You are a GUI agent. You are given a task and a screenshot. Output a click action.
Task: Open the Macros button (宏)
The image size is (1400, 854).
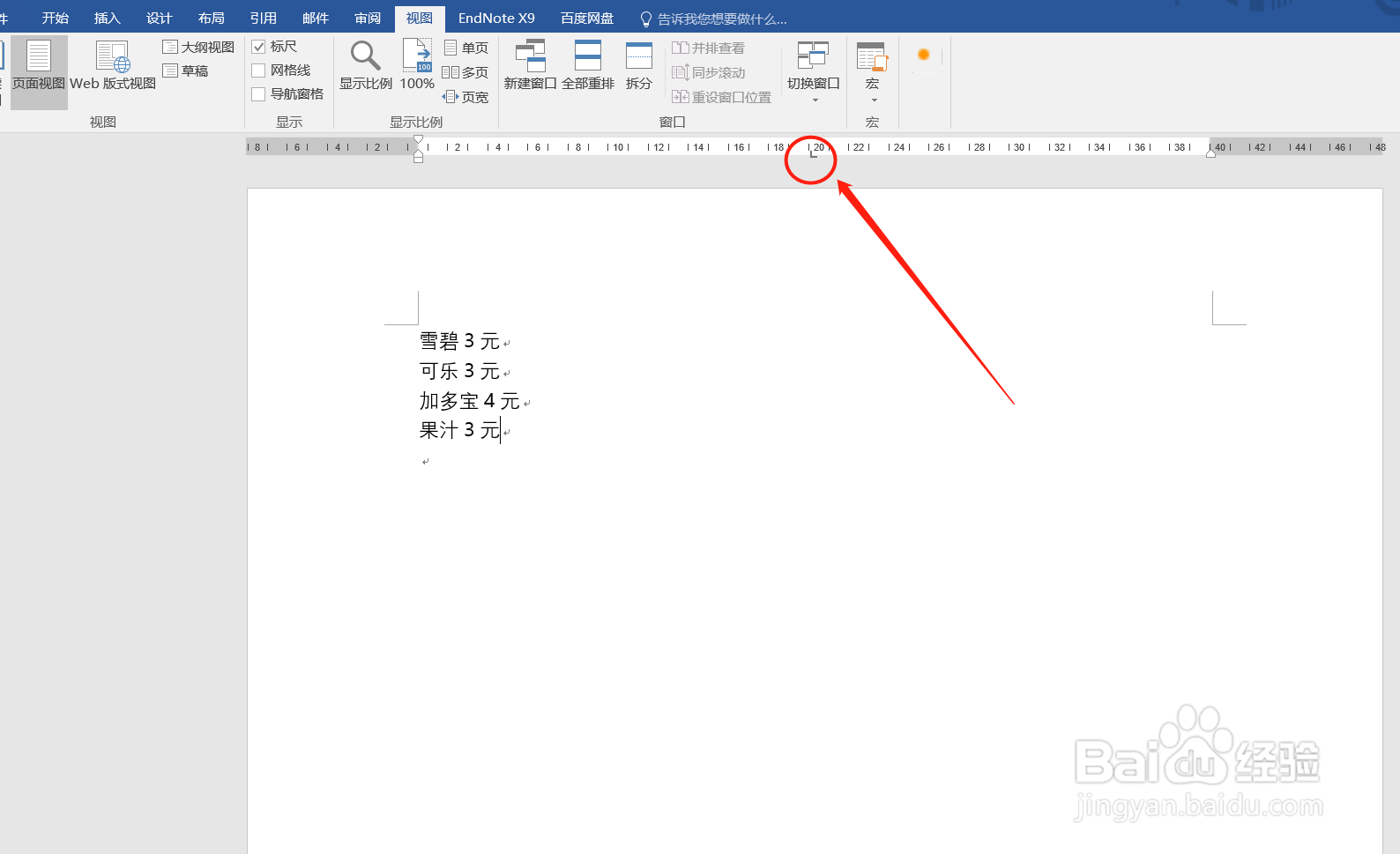tap(872, 66)
